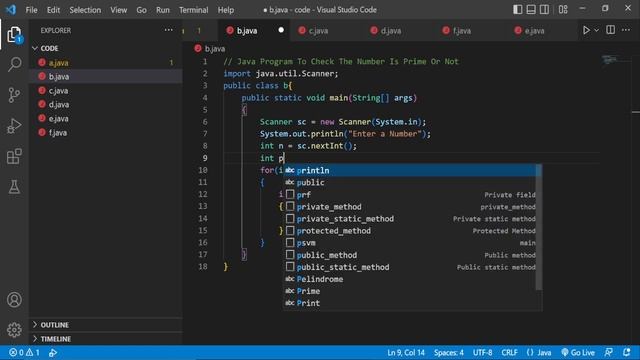Open the Accounts menu icon

(14, 300)
